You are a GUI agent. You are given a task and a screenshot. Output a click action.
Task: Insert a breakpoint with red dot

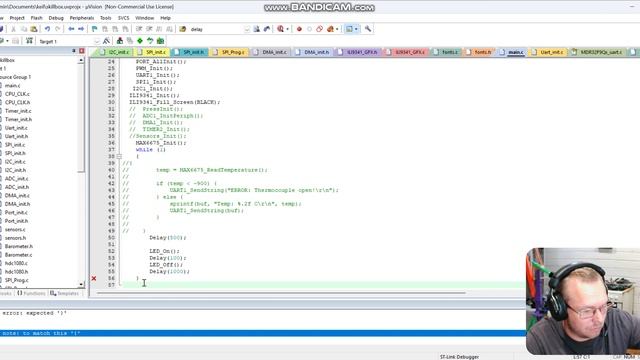[x=299, y=29]
